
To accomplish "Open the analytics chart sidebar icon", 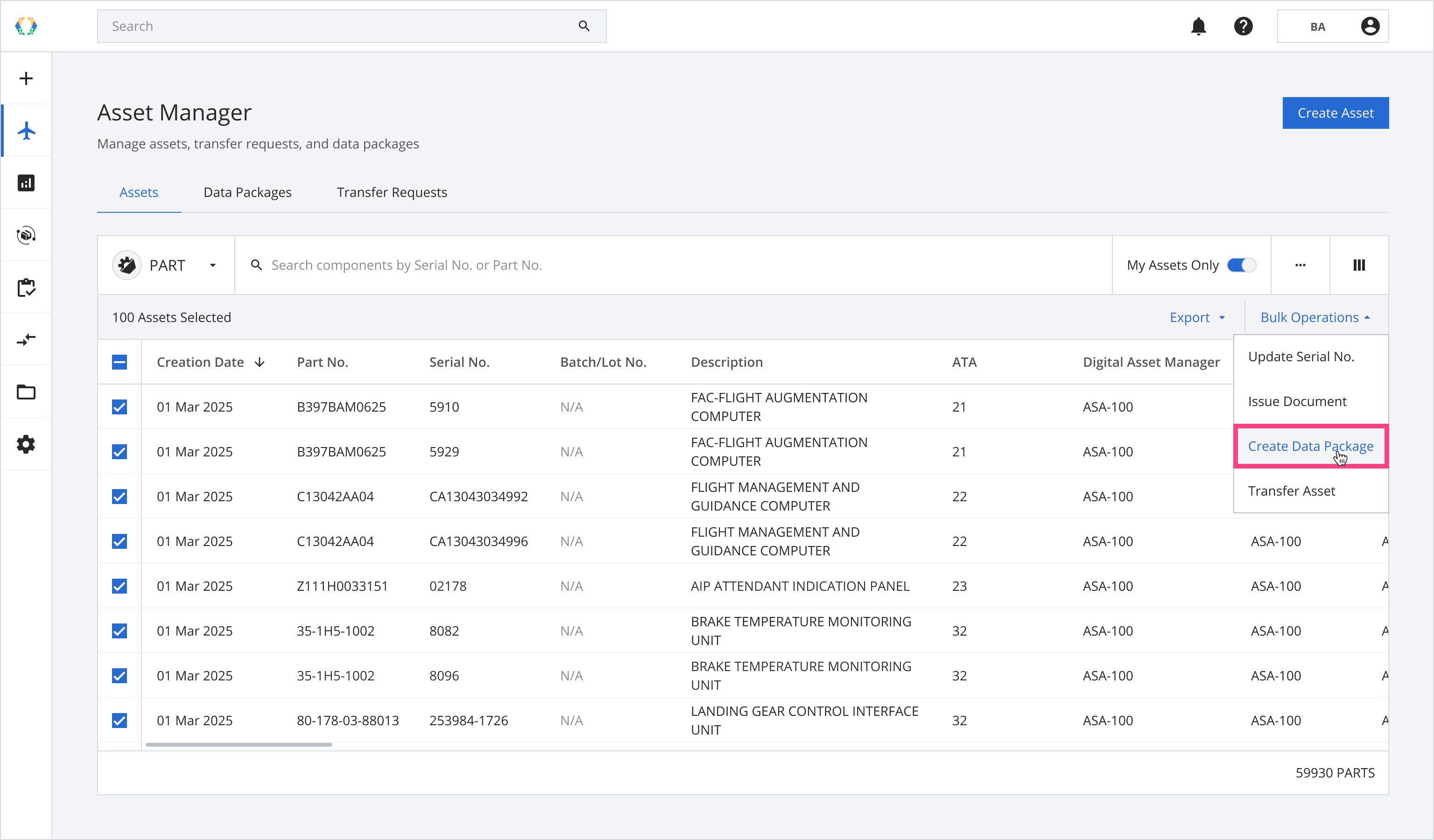I will 26,183.
